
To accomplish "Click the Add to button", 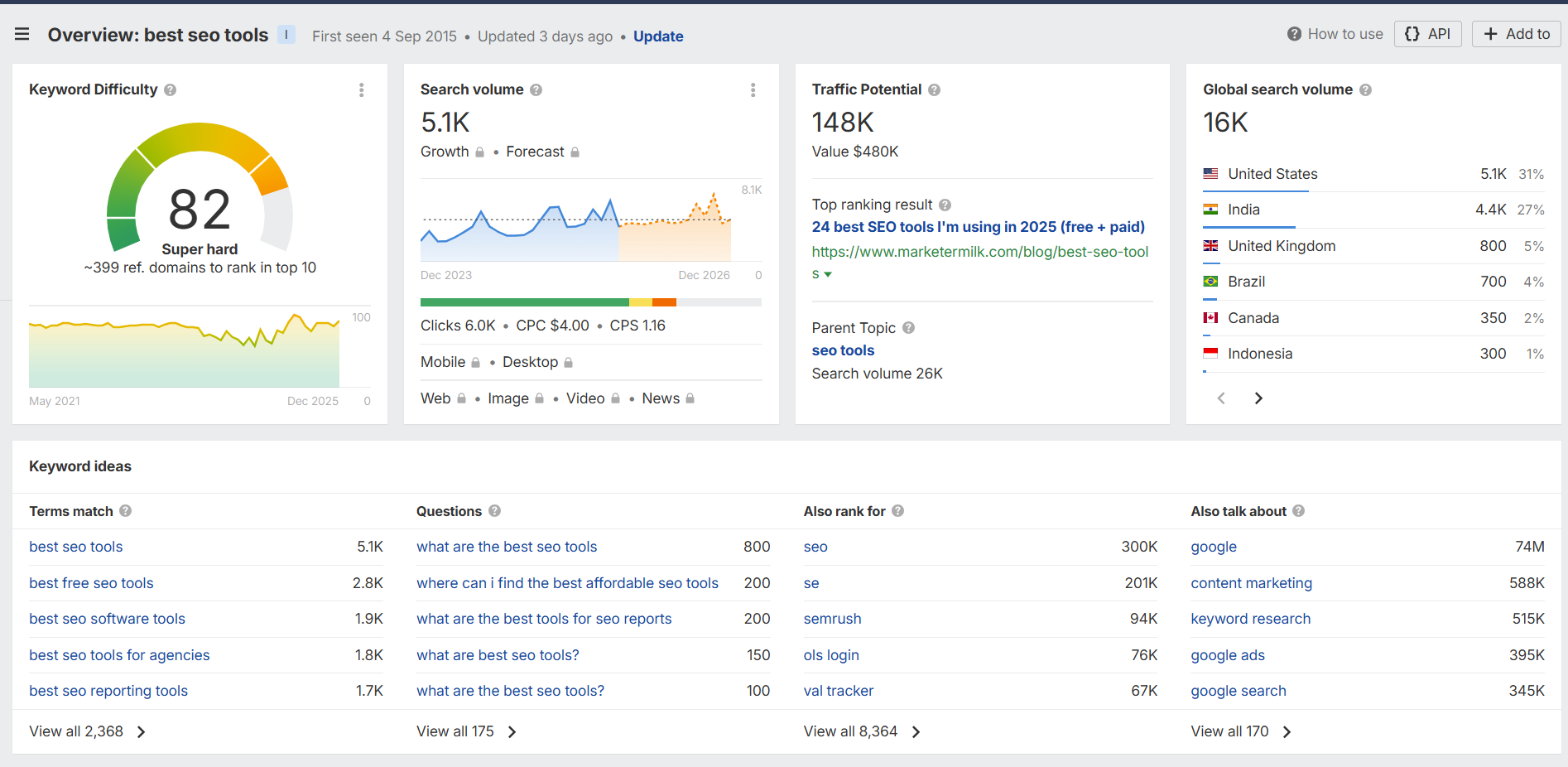I will (1516, 34).
